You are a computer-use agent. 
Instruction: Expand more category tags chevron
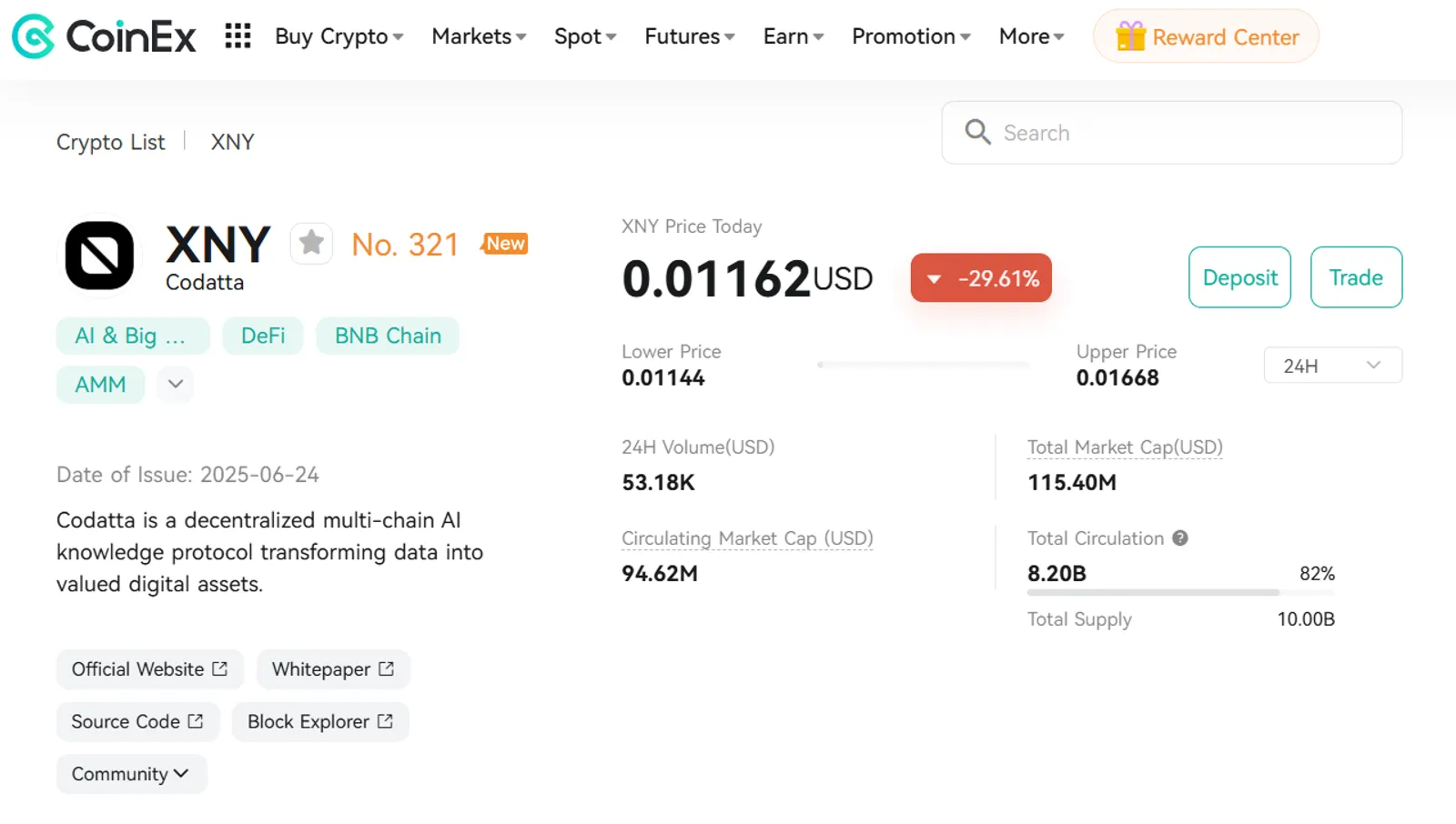coord(176,384)
